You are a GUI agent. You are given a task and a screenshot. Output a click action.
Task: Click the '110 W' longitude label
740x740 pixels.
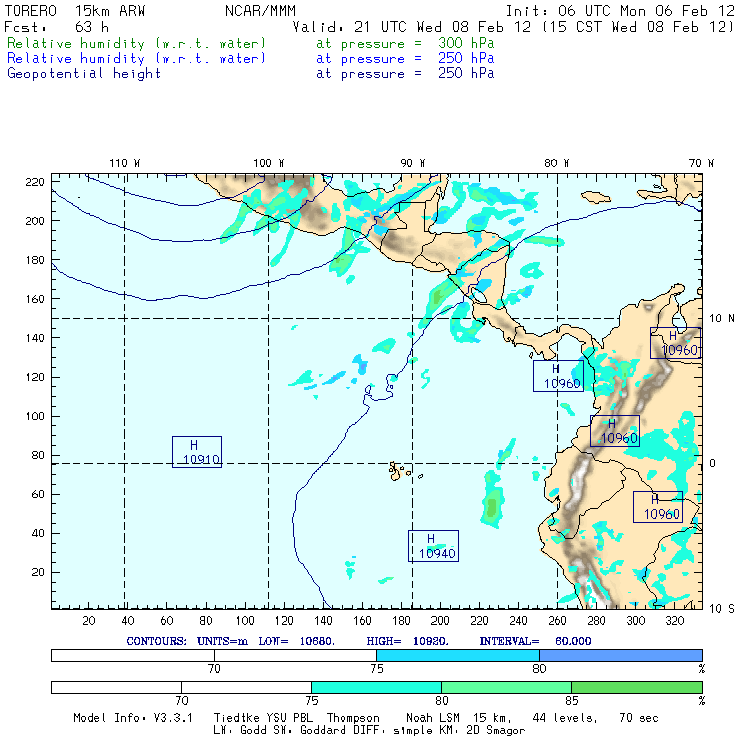click(x=125, y=163)
